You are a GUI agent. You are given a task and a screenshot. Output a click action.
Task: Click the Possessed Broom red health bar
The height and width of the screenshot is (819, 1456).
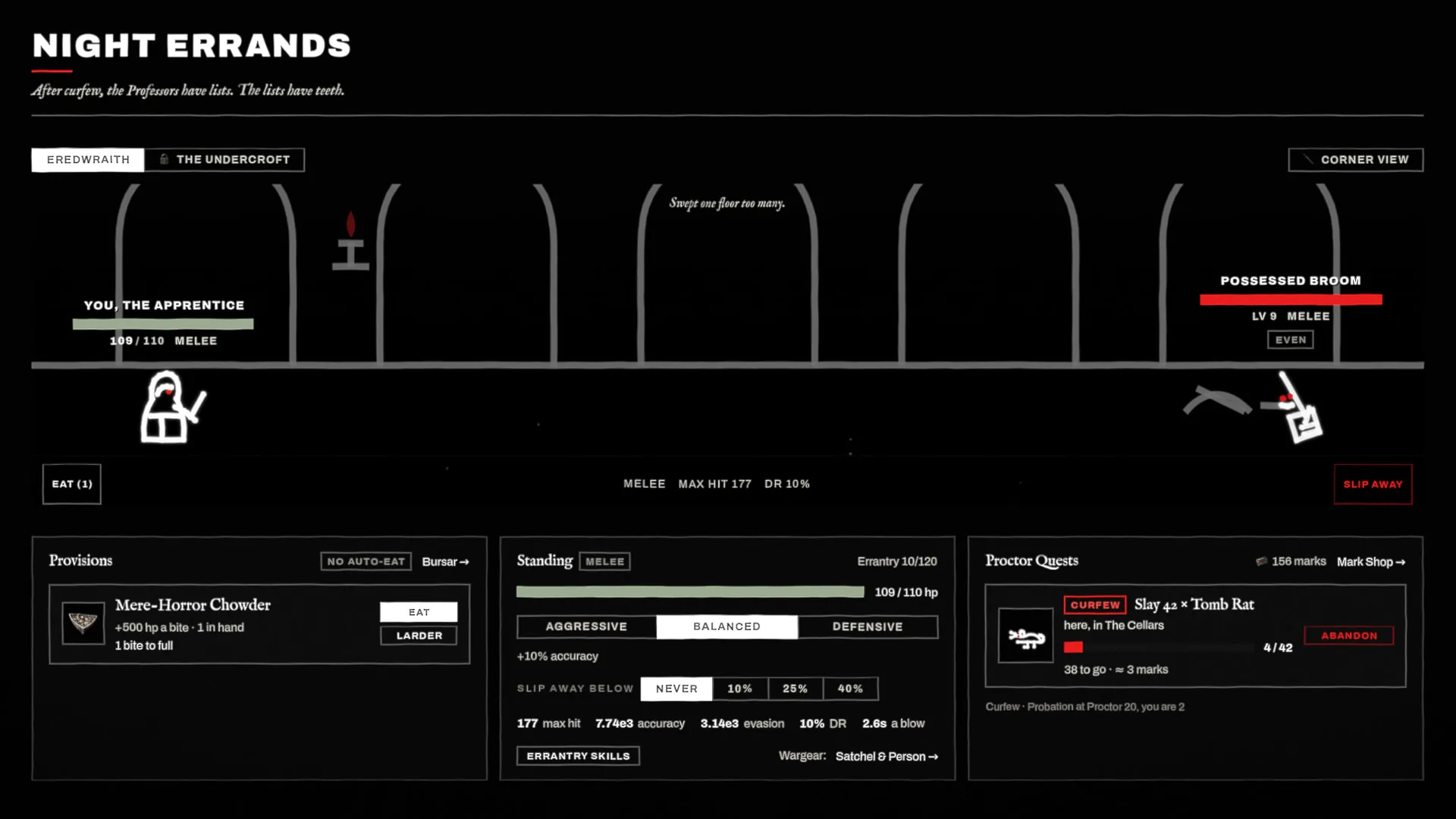click(x=1291, y=300)
